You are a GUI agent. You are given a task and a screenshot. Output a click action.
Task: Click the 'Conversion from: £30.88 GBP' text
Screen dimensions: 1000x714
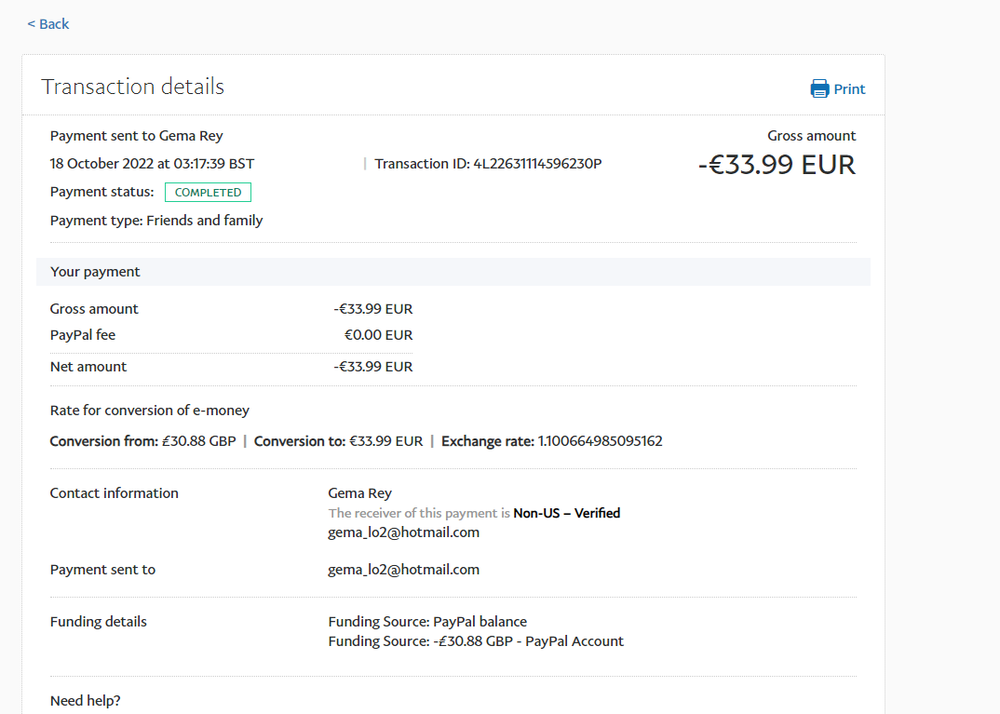(x=142, y=441)
